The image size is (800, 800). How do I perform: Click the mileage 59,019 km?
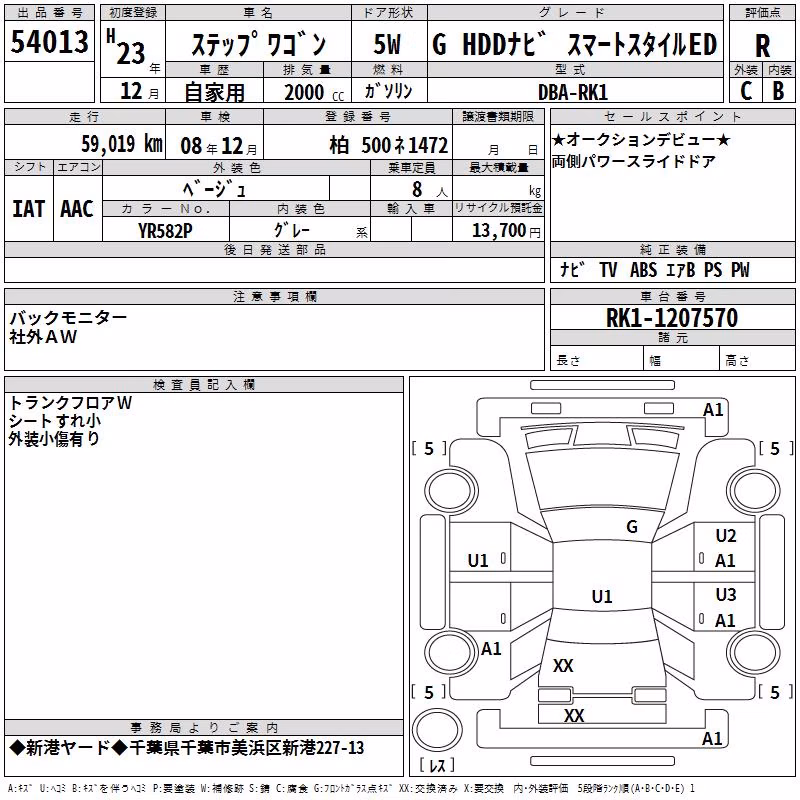[x=122, y=144]
